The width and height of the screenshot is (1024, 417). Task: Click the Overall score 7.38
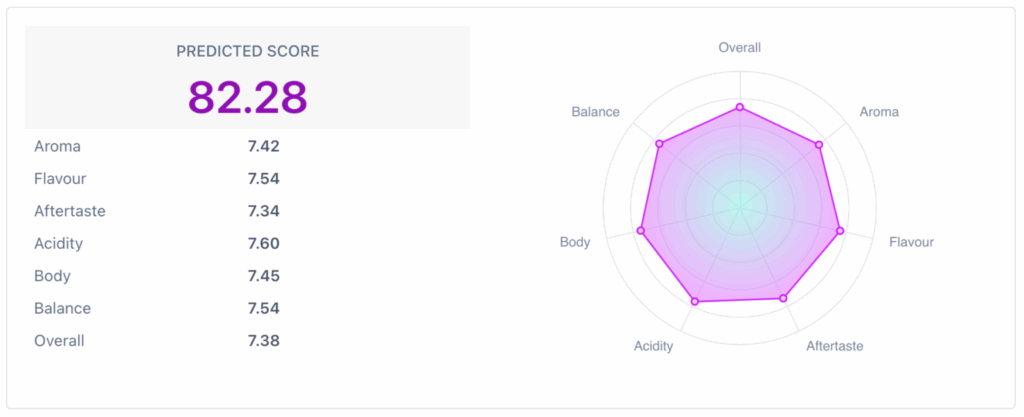point(263,341)
